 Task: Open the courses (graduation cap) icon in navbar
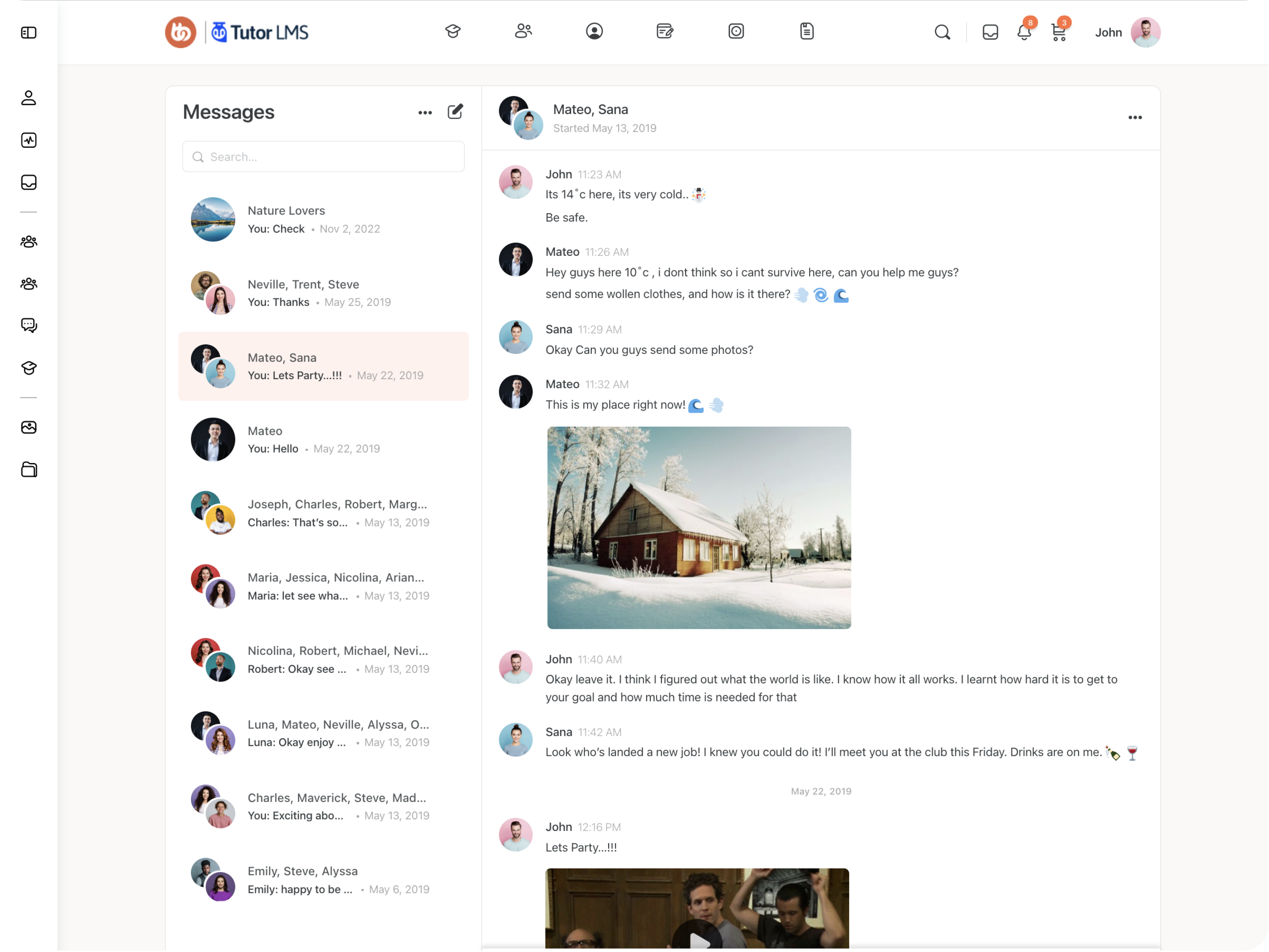[x=452, y=32]
